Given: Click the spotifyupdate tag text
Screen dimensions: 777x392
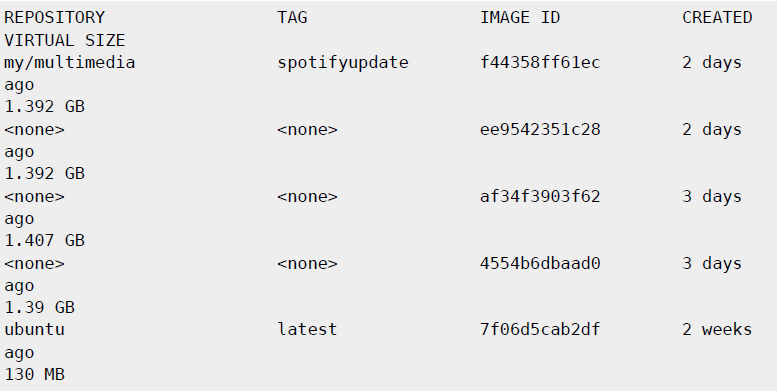Looking at the screenshot, I should (x=343, y=63).
